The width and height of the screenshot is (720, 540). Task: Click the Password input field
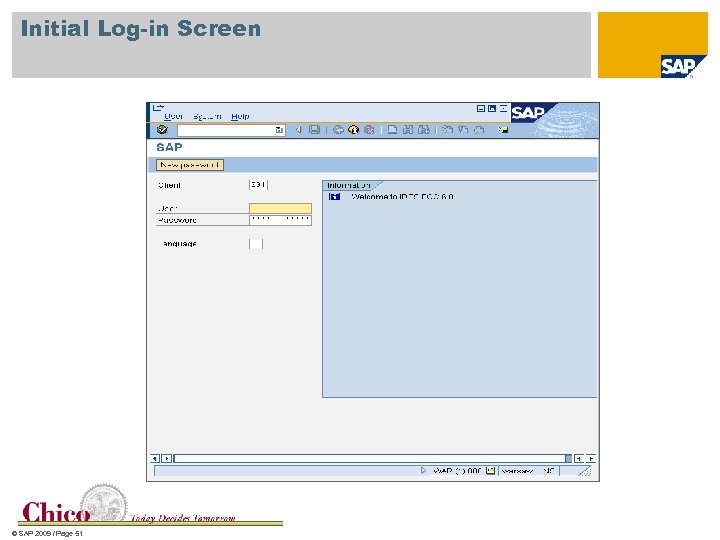point(280,220)
